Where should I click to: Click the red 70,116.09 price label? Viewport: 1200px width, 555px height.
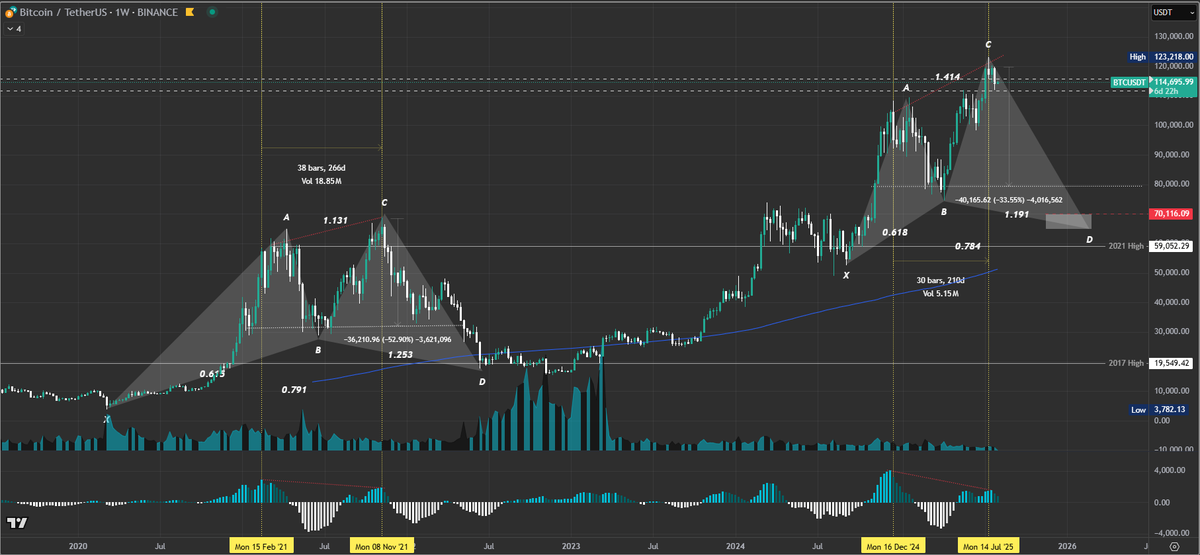point(1170,214)
